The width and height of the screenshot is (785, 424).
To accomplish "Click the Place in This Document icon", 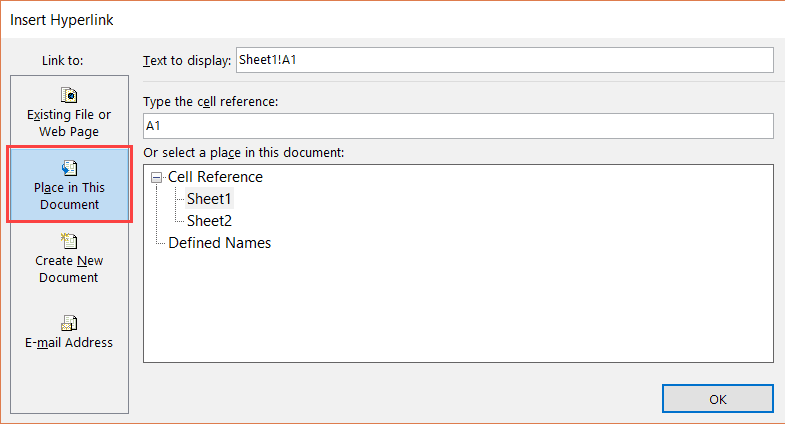I will click(x=69, y=168).
